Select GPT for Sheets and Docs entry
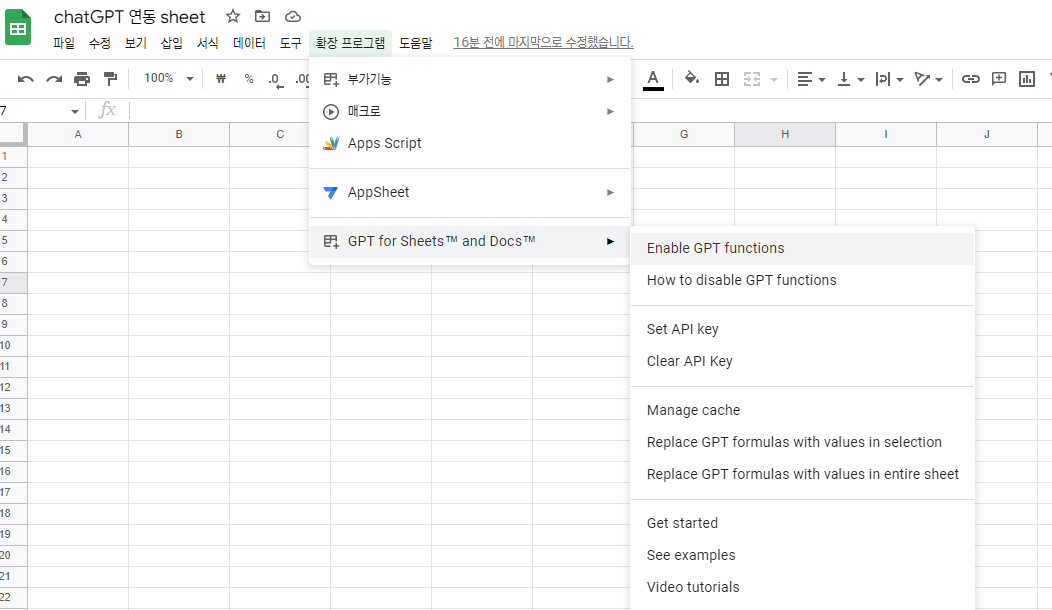The image size is (1052, 610). click(470, 242)
